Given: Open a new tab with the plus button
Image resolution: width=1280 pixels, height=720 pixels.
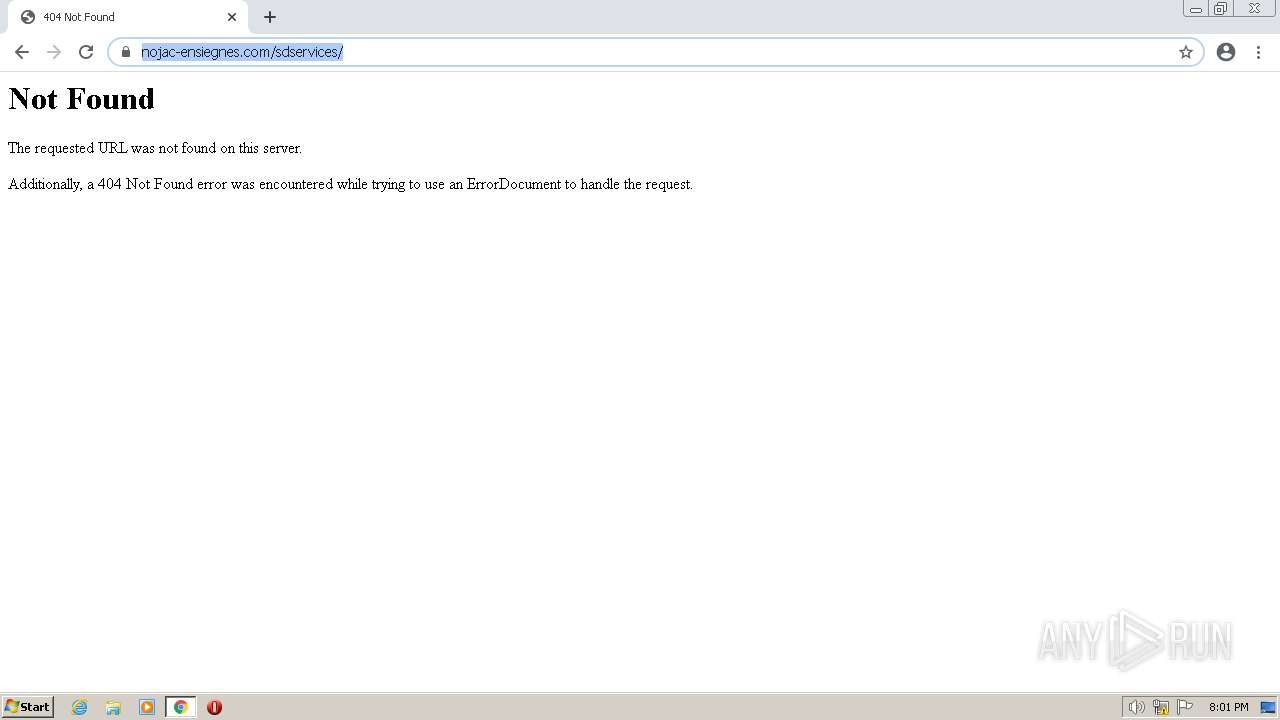Looking at the screenshot, I should (x=270, y=17).
